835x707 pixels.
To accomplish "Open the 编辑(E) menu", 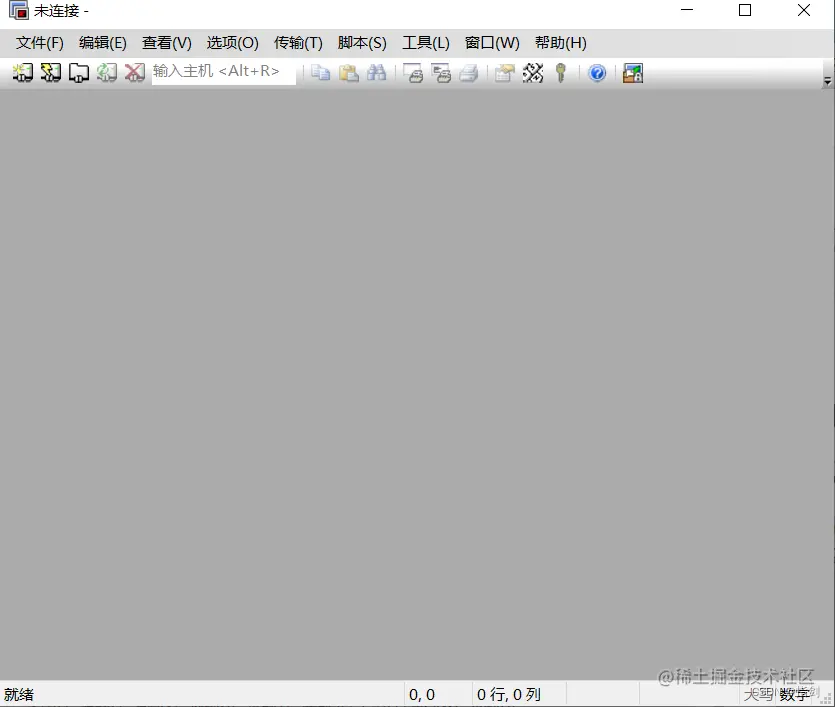I will point(103,43).
